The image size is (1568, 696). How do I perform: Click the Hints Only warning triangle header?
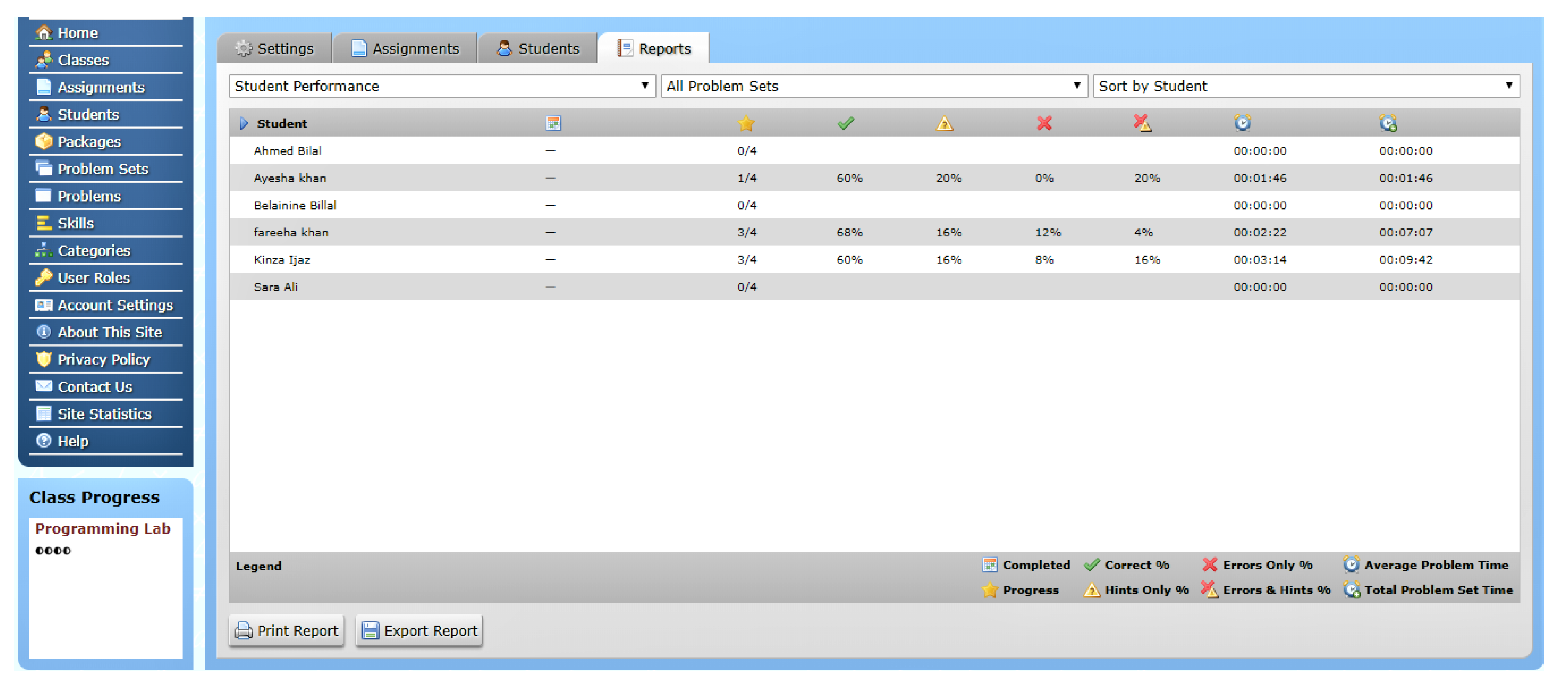(x=944, y=124)
